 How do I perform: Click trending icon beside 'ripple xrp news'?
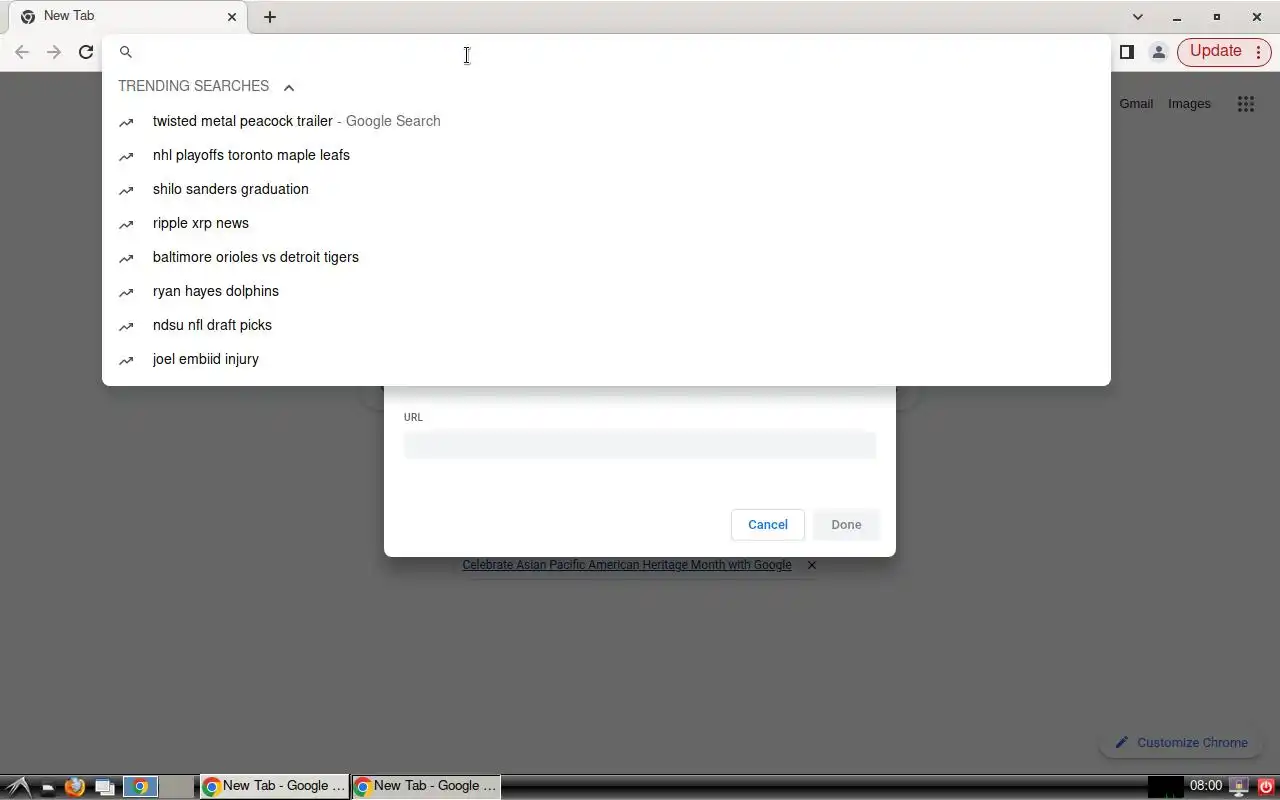[126, 224]
